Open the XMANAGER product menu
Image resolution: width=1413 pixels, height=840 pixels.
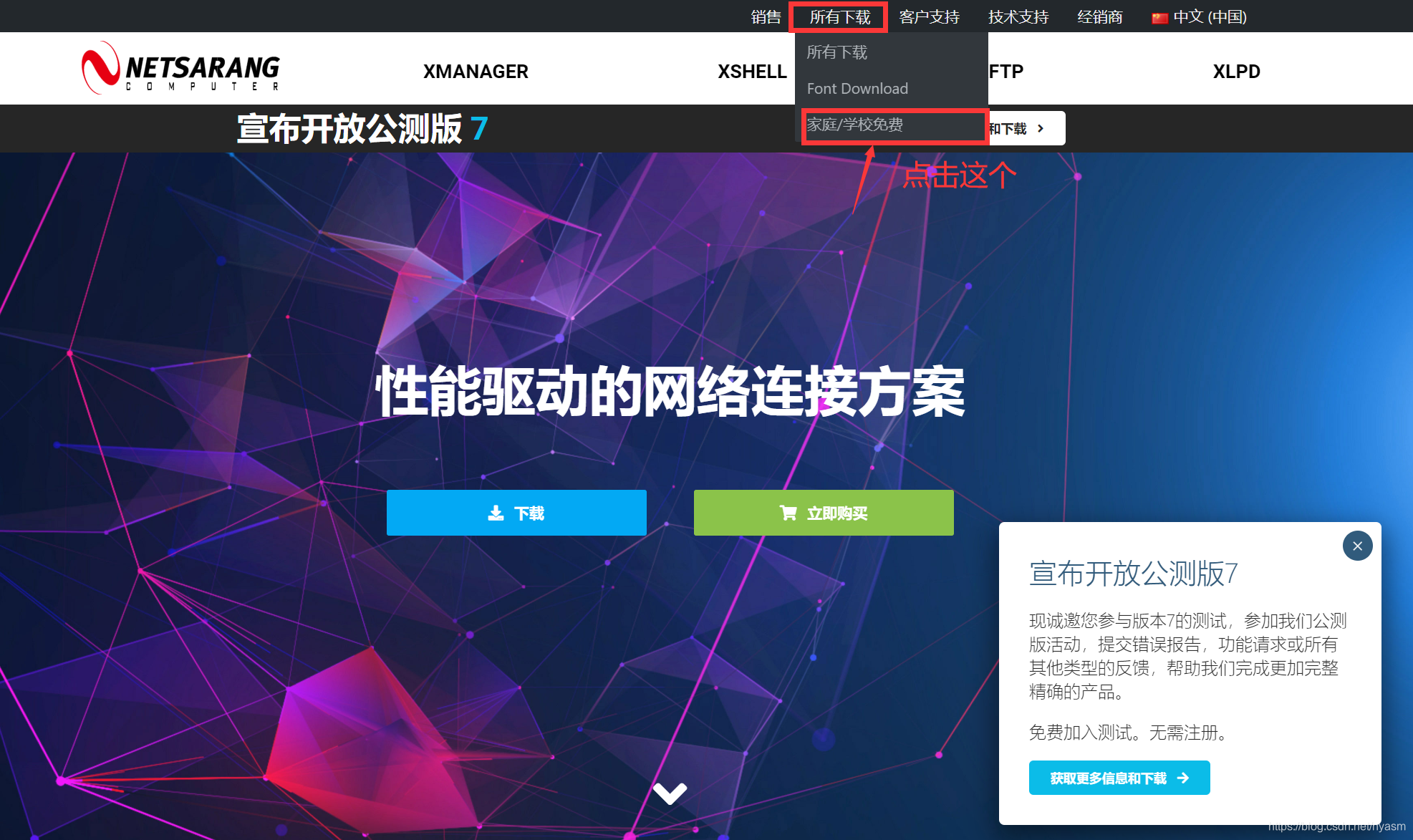coord(475,71)
